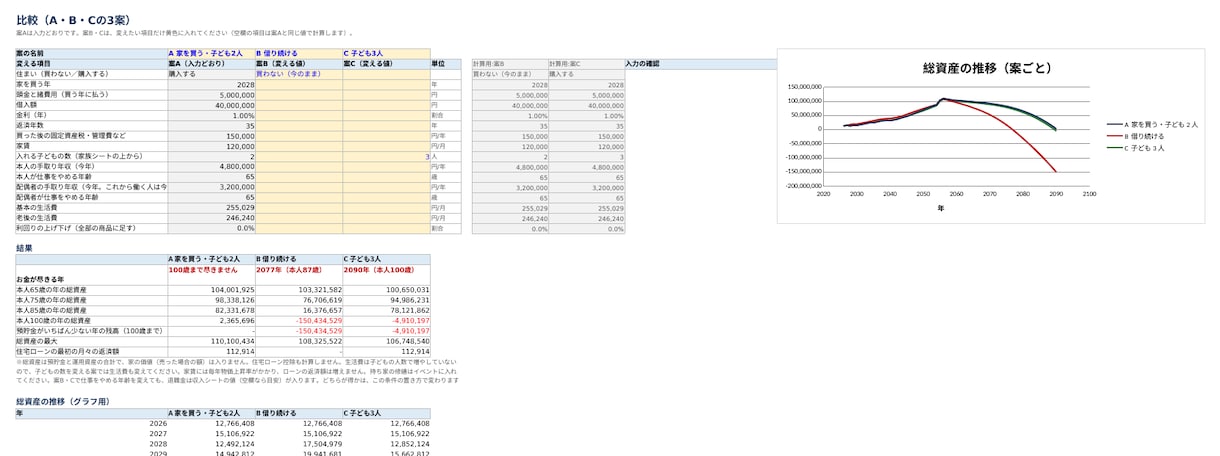This screenshot has height=456, width=1220.
Task: Select 案A 本人の手取り年収 value 4,800,000
Action: click(211, 167)
